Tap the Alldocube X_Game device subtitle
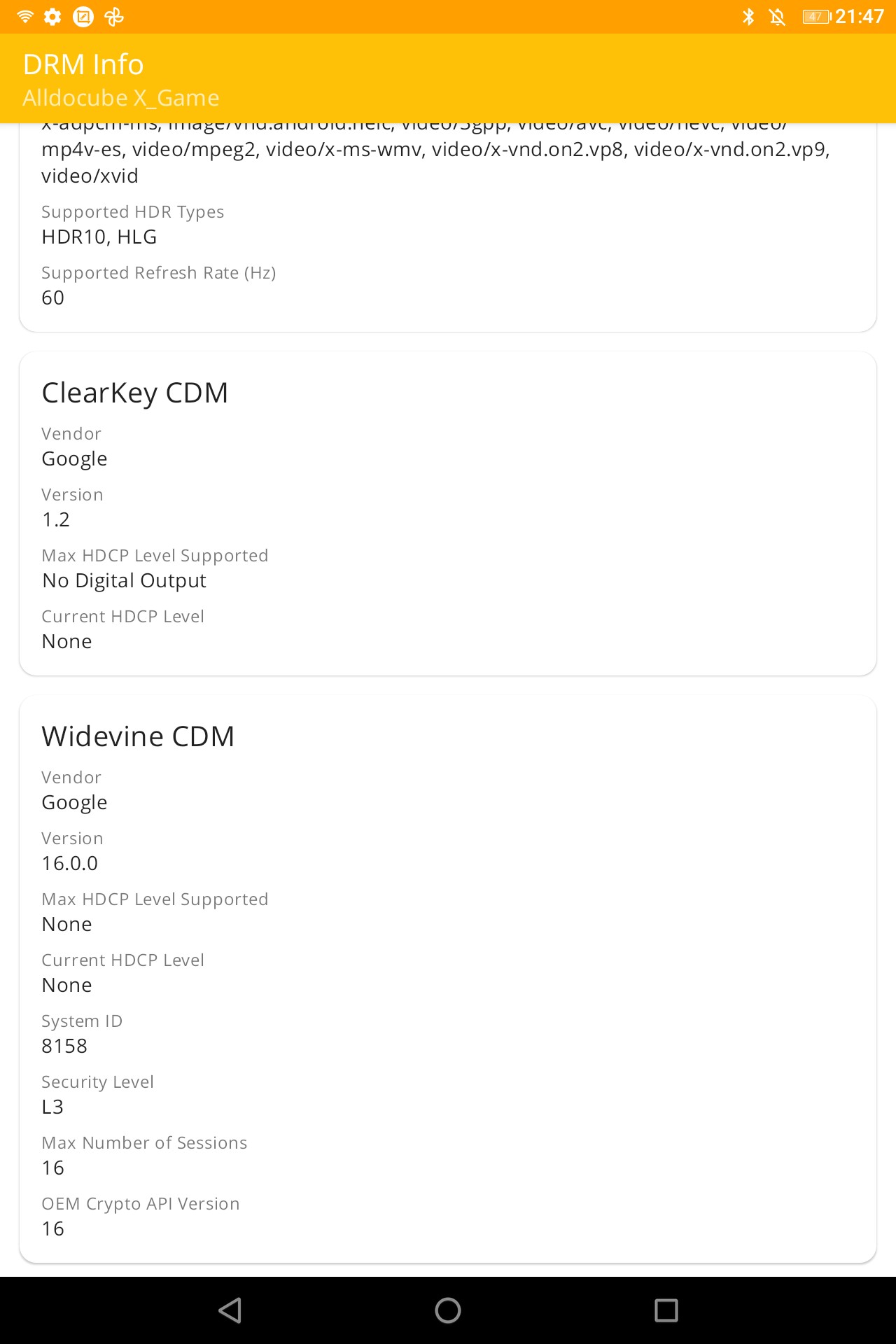 121,98
